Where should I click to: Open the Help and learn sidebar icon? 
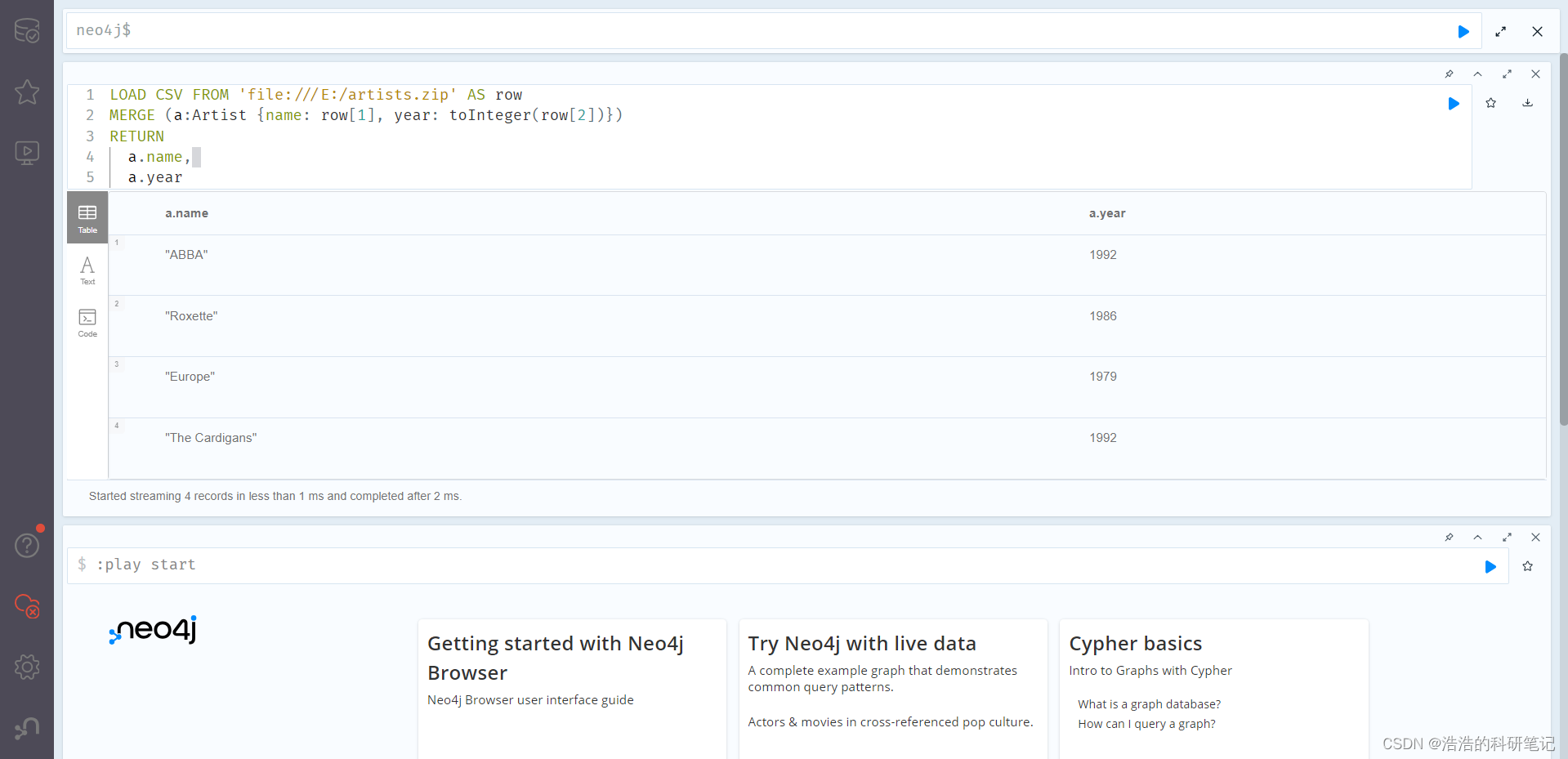(27, 545)
